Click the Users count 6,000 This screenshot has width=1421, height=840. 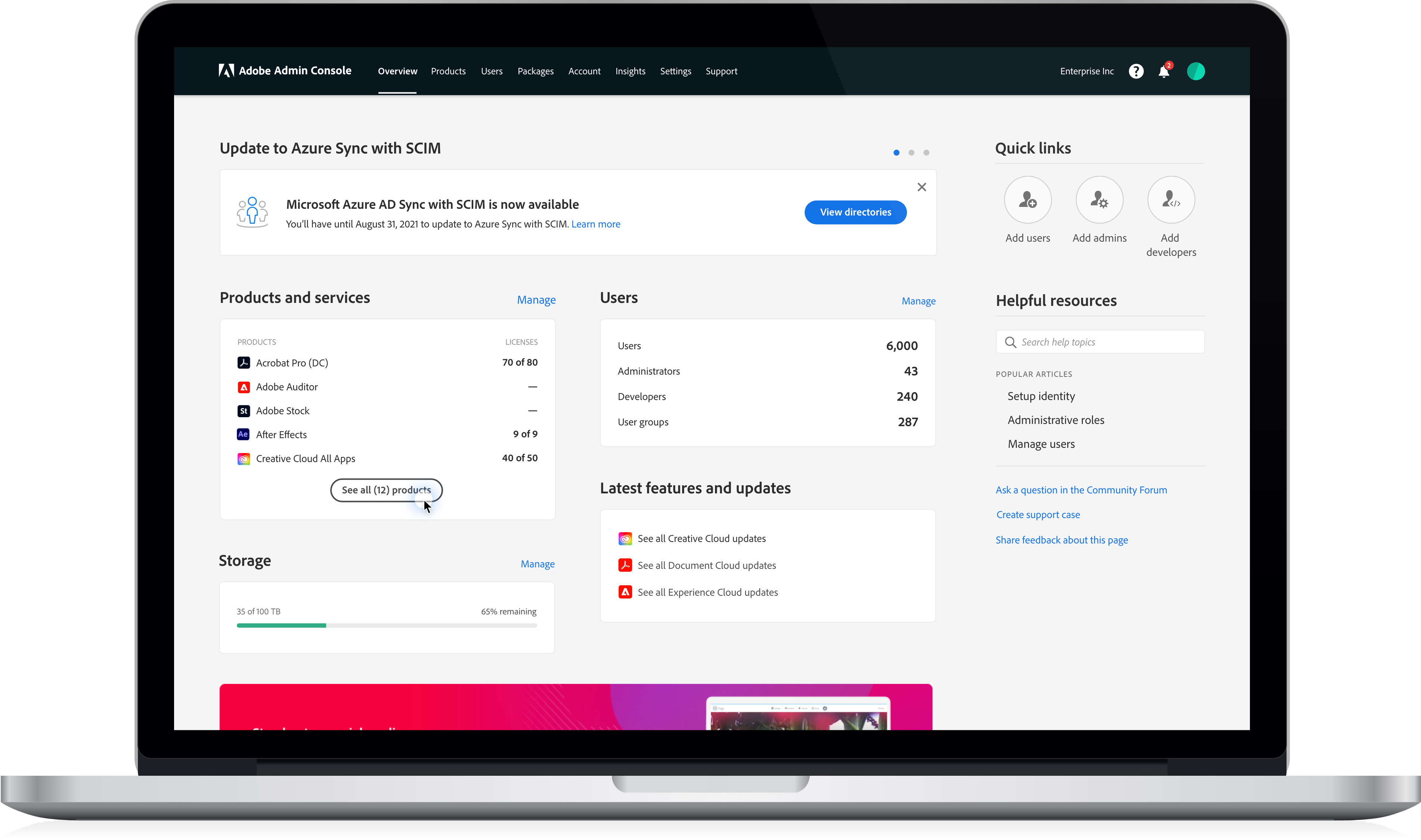point(902,346)
